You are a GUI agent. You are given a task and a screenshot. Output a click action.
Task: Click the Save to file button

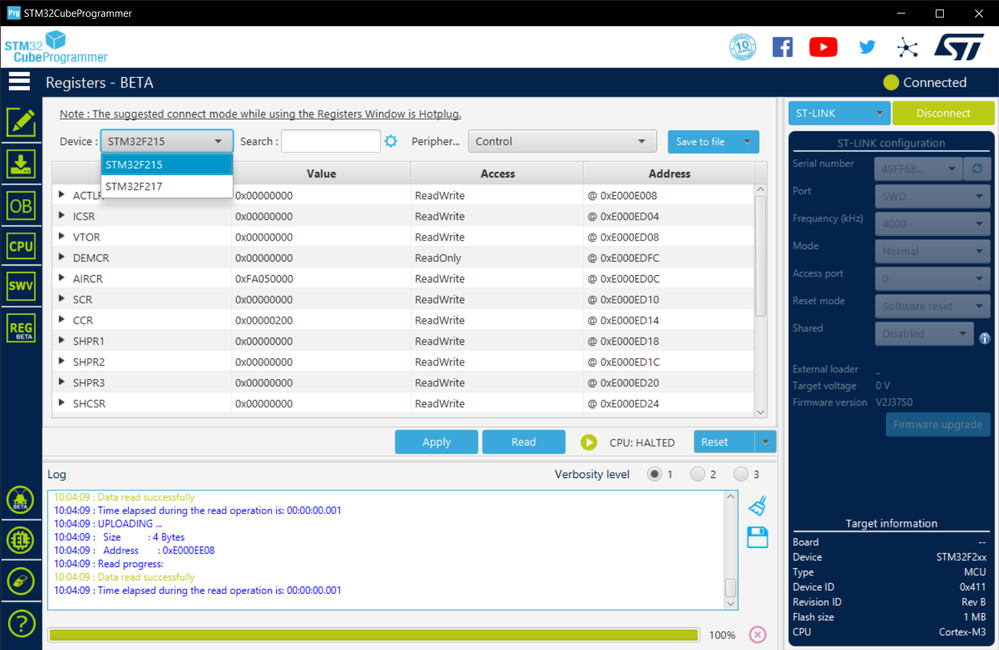701,141
